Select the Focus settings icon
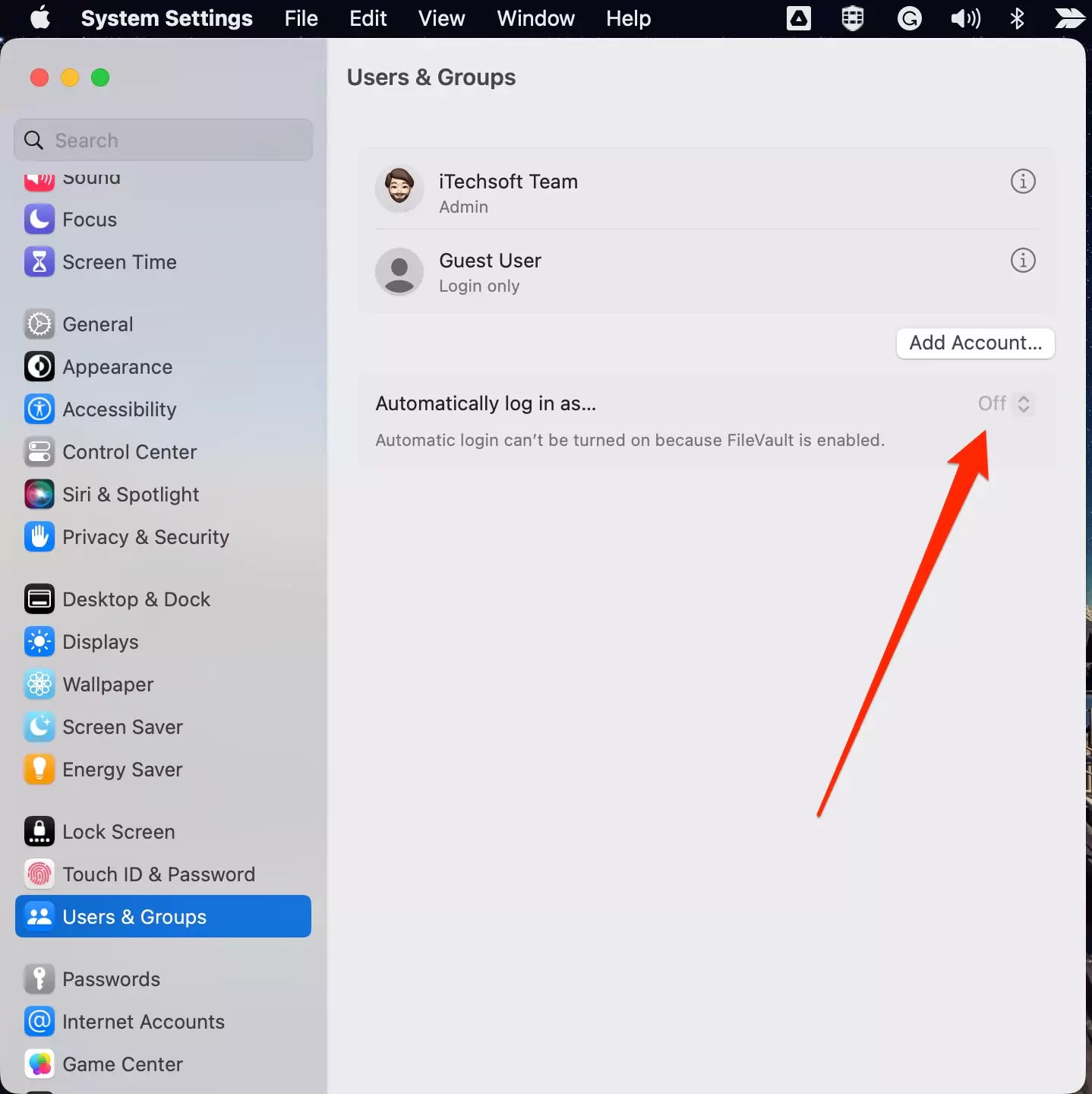This screenshot has width=1092, height=1094. [x=39, y=220]
